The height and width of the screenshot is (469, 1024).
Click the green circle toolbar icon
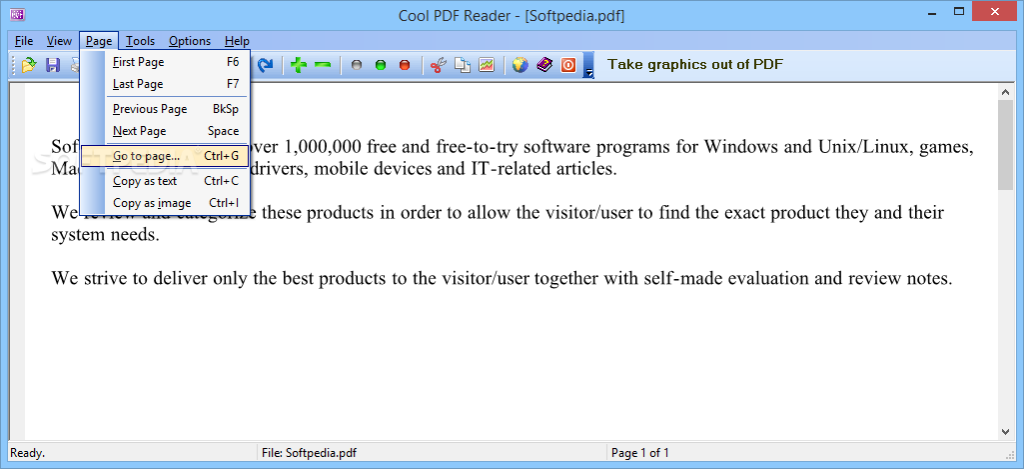point(381,65)
